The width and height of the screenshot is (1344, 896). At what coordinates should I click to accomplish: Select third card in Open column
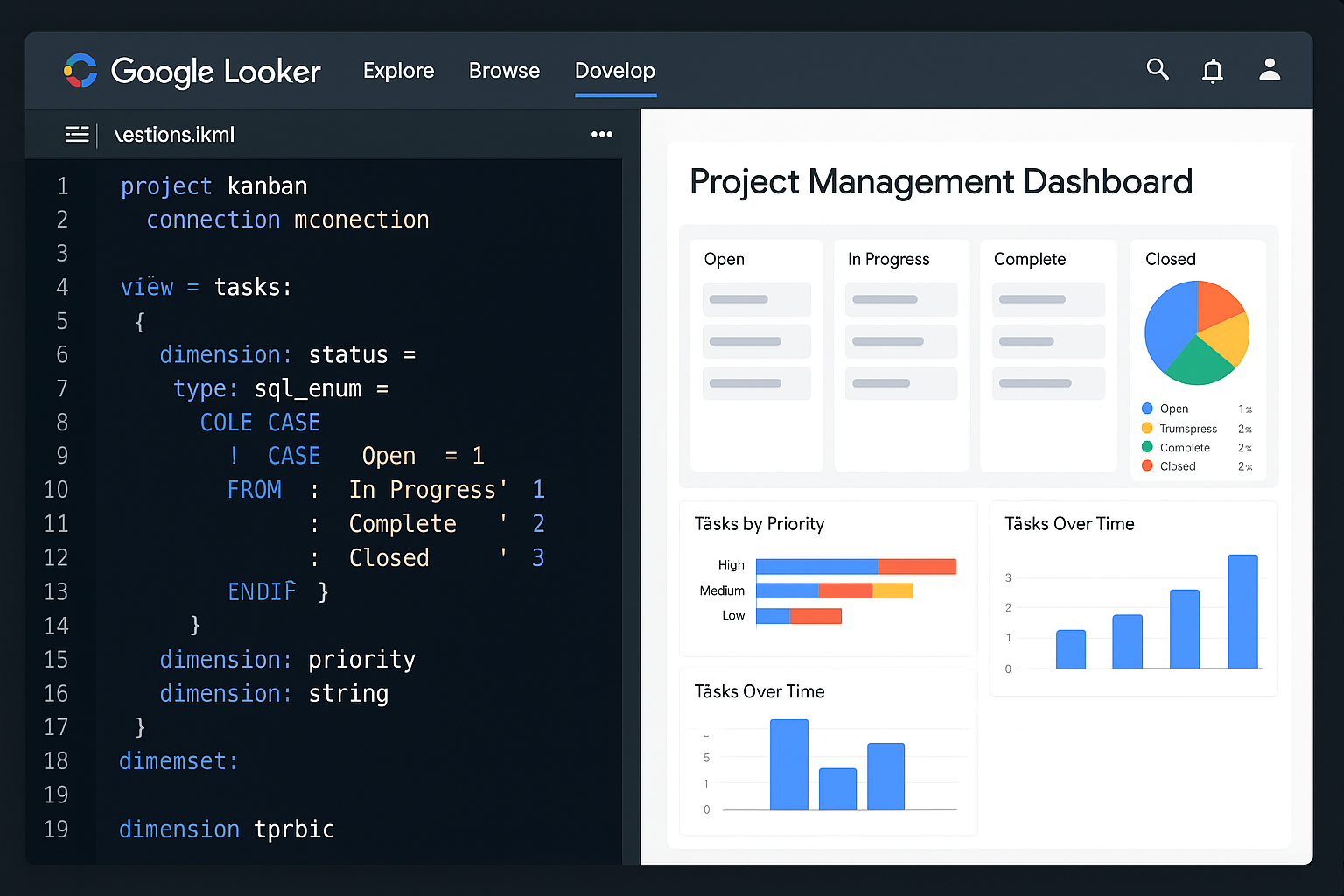pyautogui.click(x=757, y=383)
